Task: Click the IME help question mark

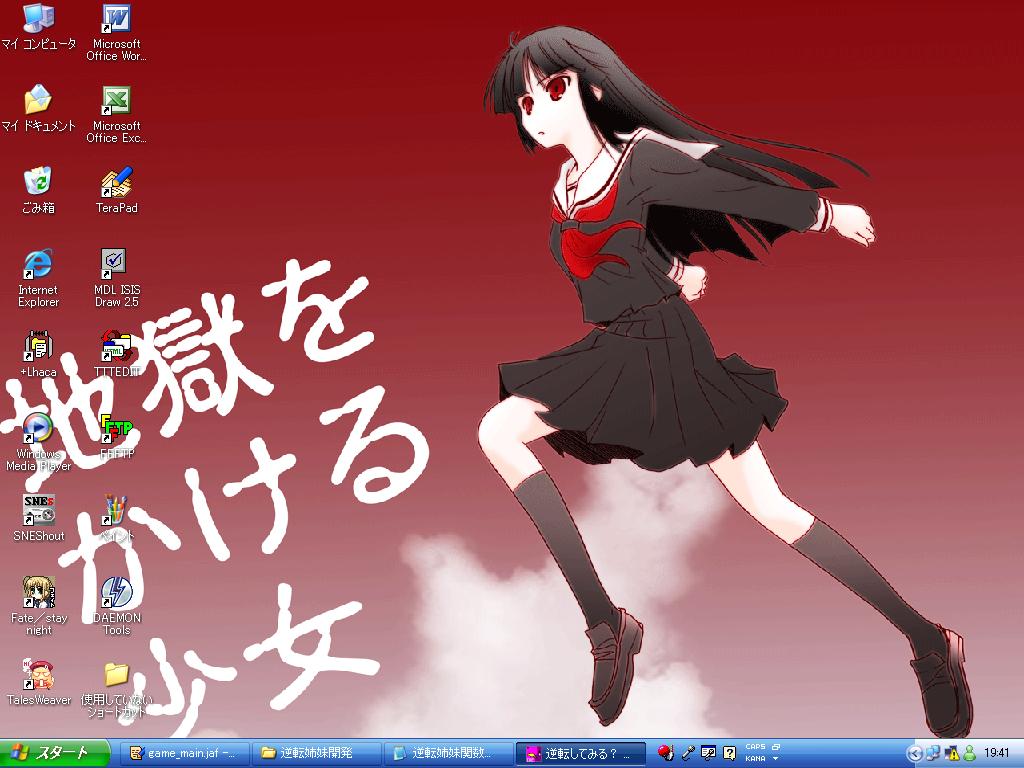Action: [x=729, y=753]
